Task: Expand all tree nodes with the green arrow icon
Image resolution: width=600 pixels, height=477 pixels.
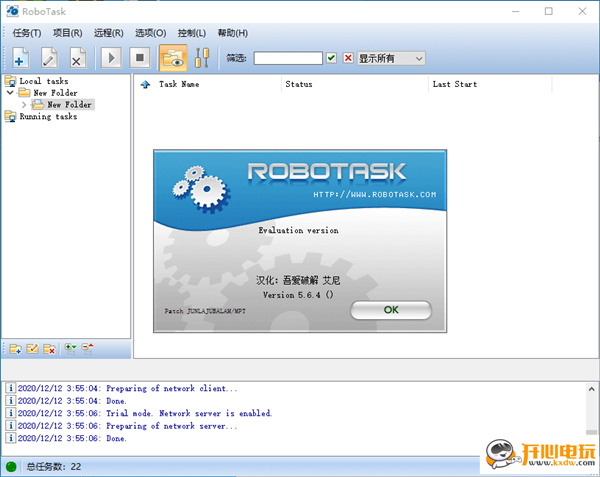Action: pyautogui.click(x=70, y=349)
